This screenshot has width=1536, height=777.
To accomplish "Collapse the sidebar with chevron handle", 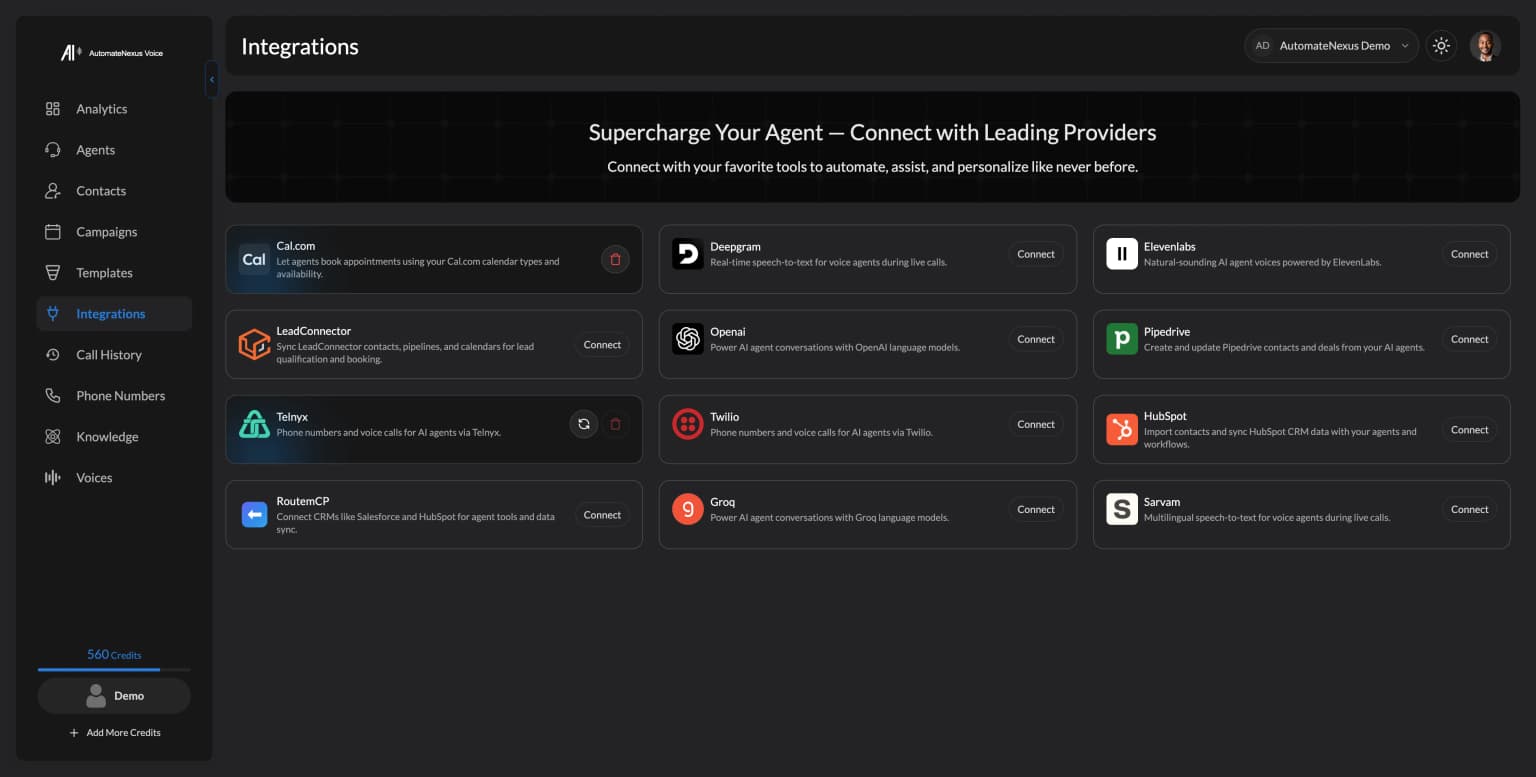I will (x=212, y=79).
